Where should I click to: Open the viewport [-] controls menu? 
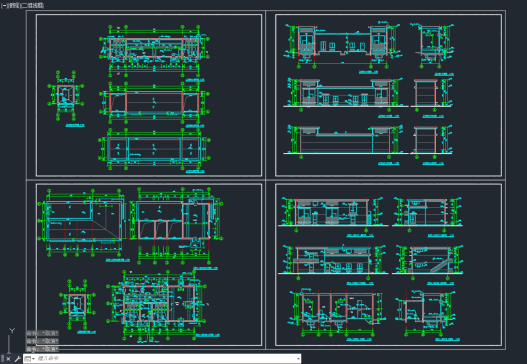[4, 5]
